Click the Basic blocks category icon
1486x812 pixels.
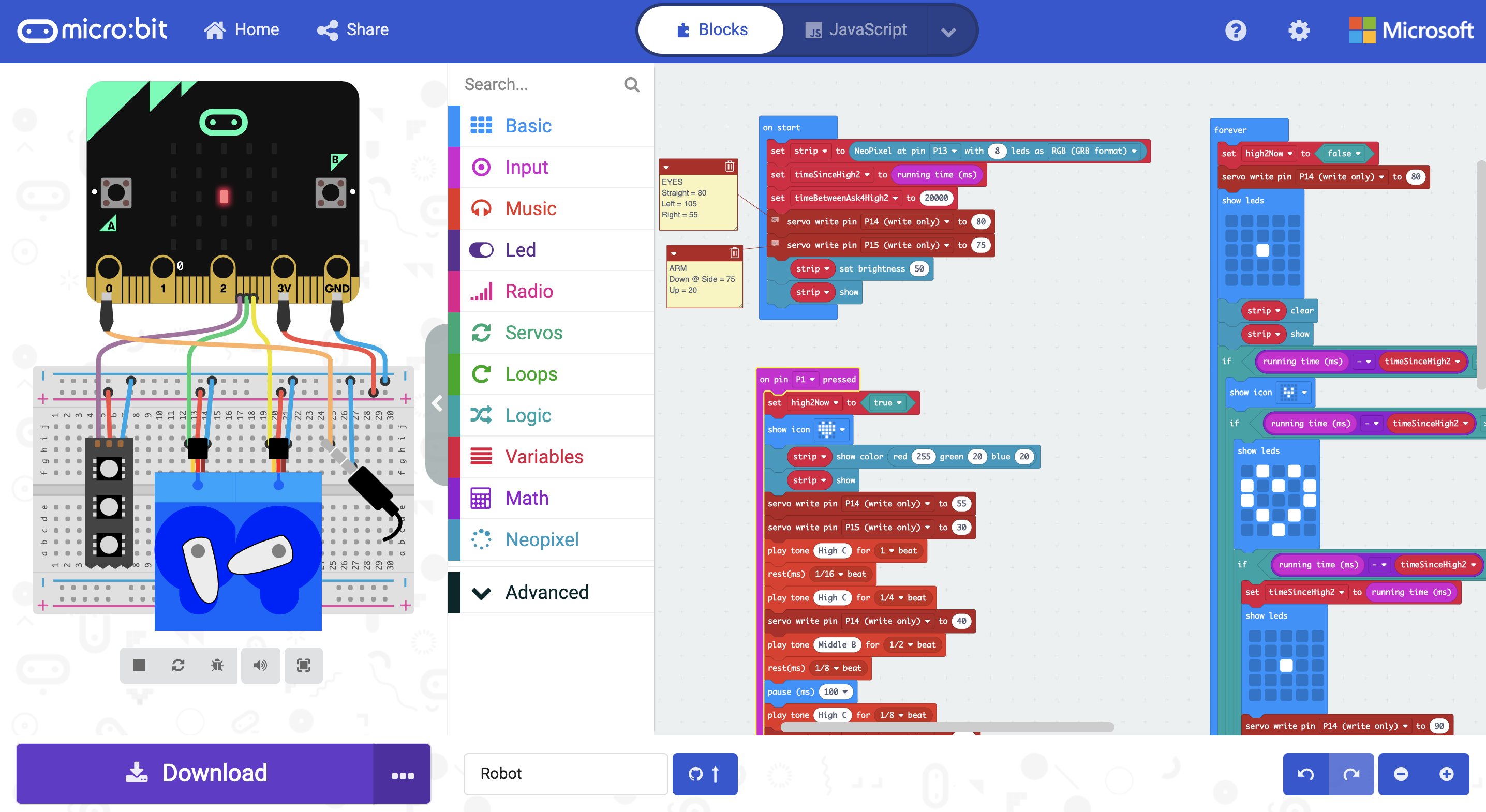(481, 125)
